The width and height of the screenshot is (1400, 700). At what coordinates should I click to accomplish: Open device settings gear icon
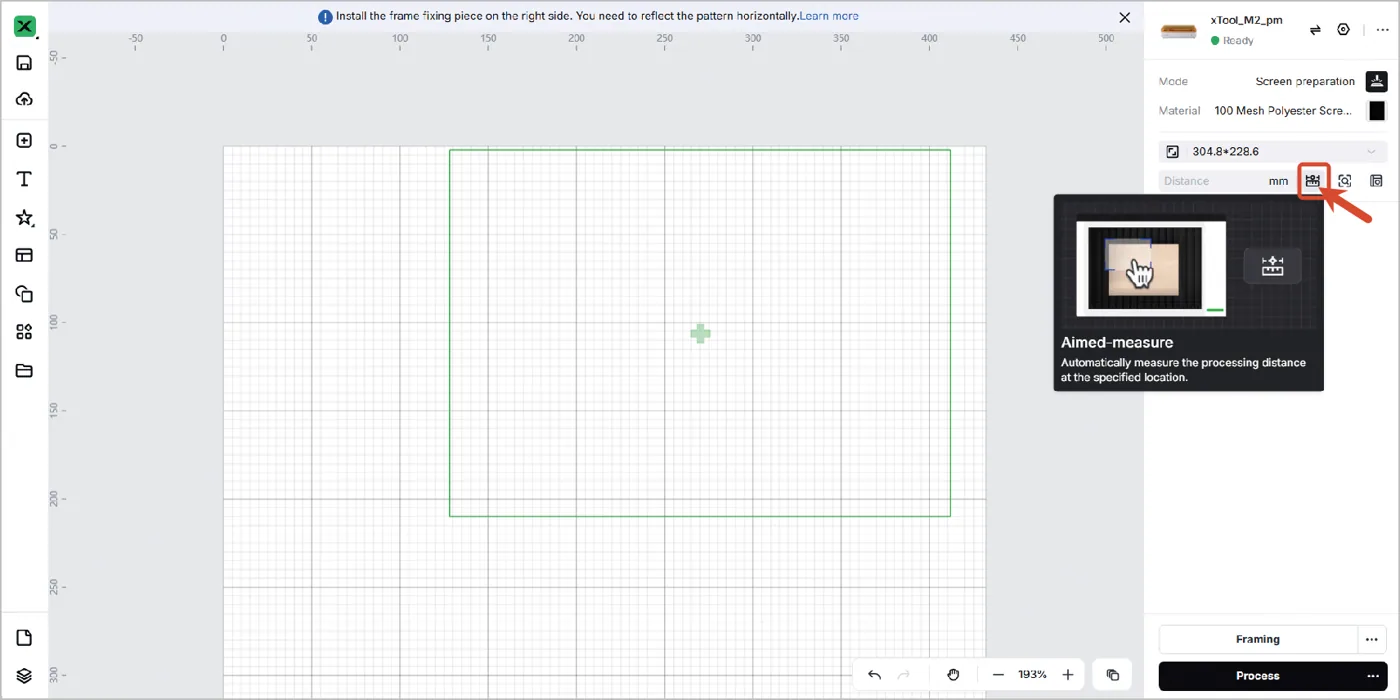(1344, 30)
